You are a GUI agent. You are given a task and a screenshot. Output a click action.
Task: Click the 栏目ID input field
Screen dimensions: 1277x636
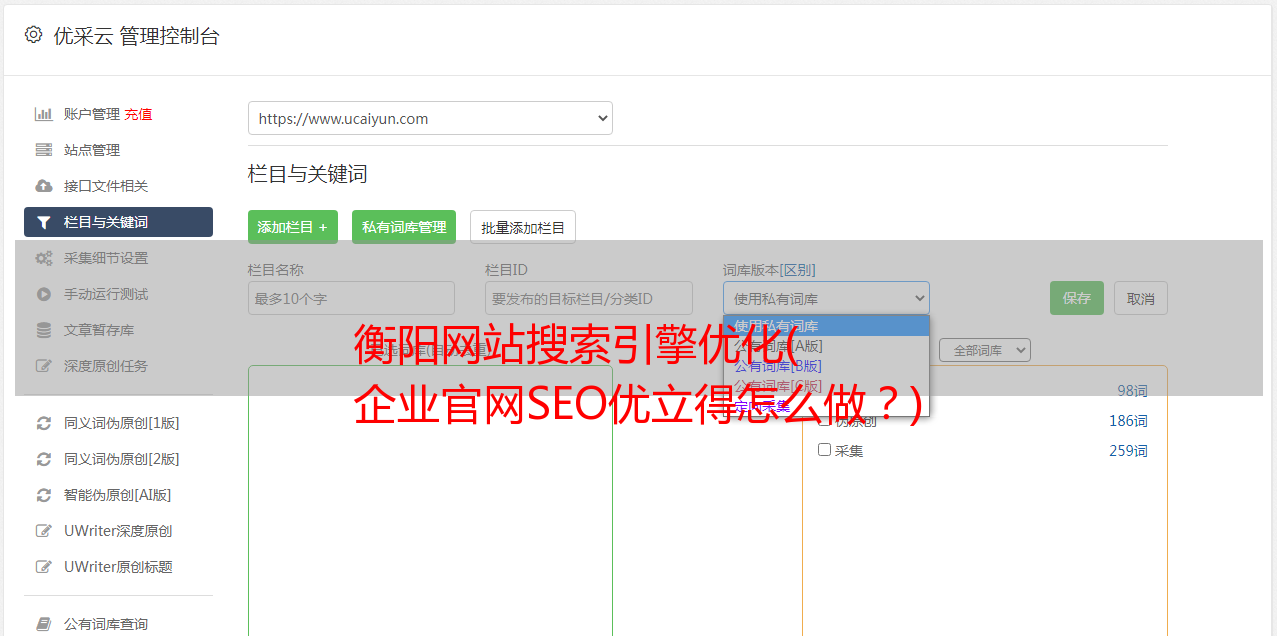(589, 298)
